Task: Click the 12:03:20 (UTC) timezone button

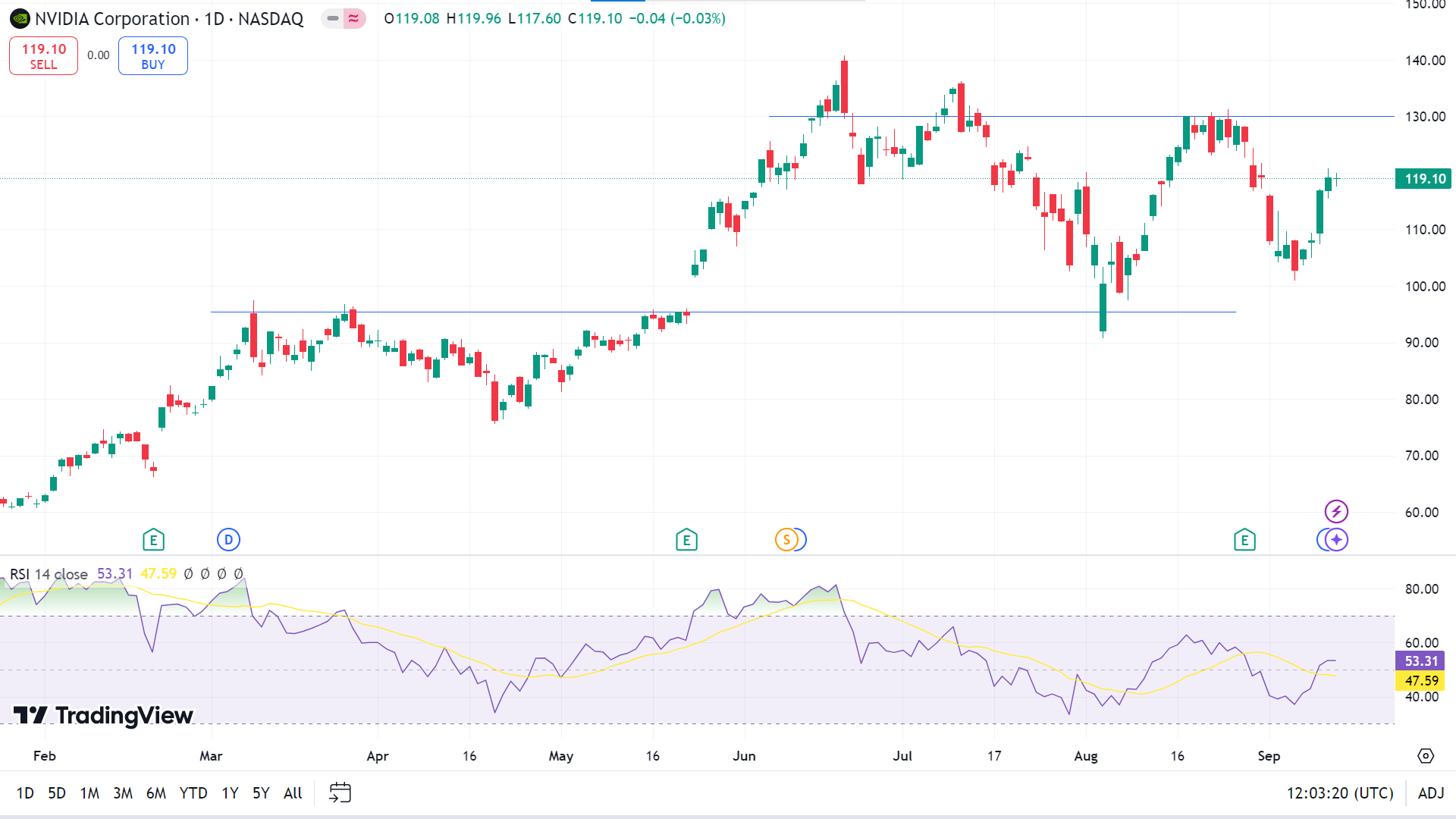Action: [x=1340, y=793]
